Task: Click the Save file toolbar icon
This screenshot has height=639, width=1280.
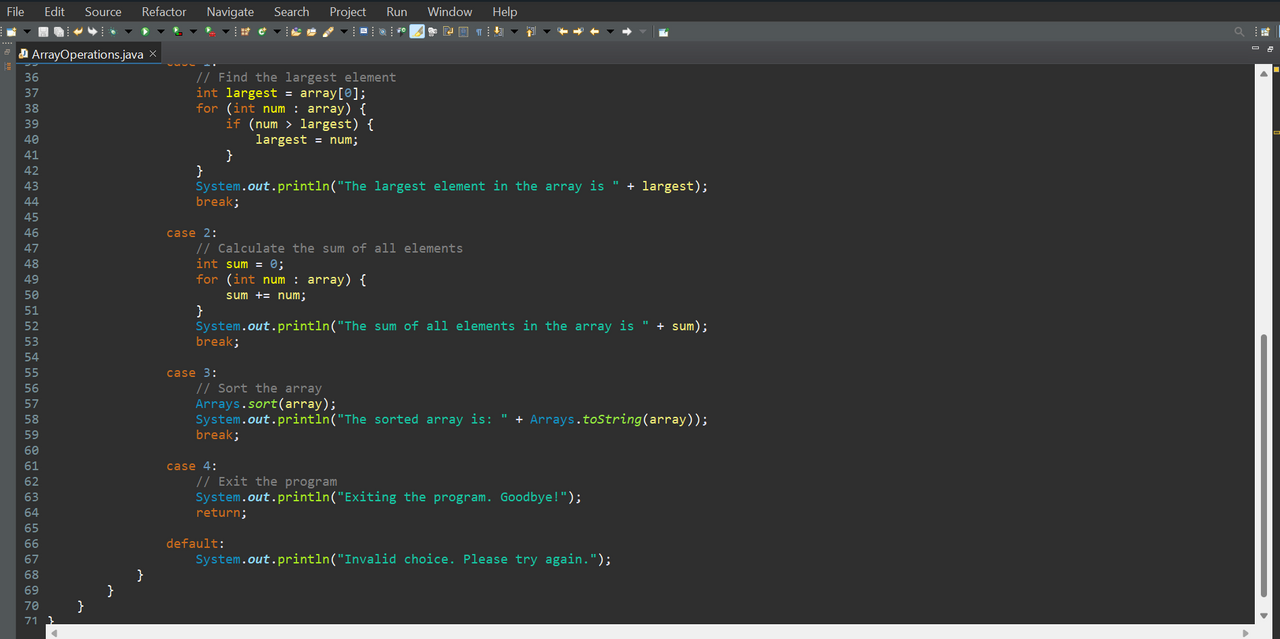Action: 43,32
